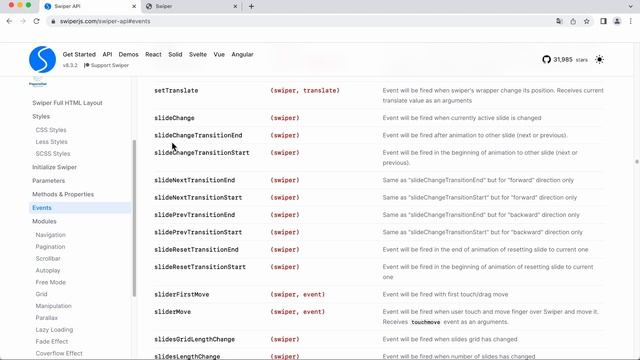Screen dimensions: 640x360
Task: Expand the tab search chevron
Action: point(631,6)
